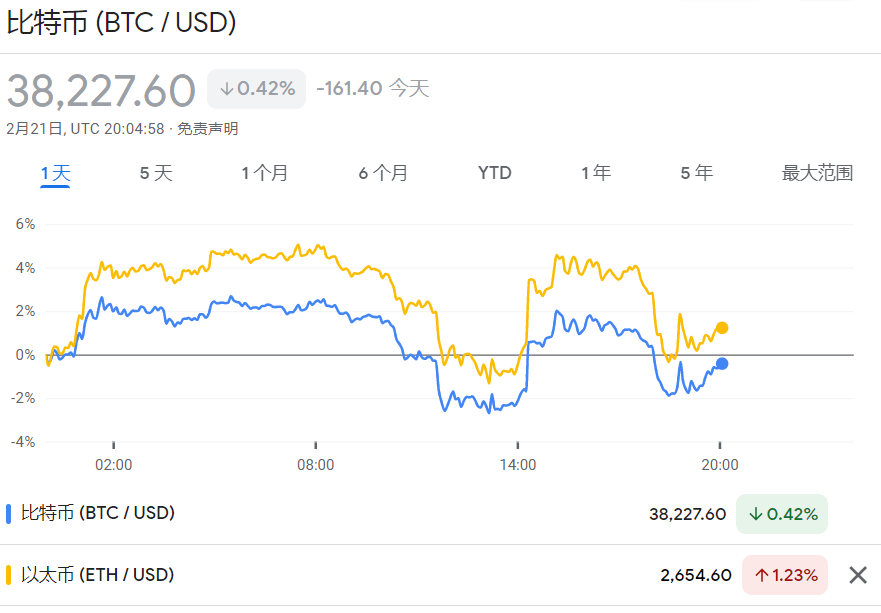The width and height of the screenshot is (881, 613).
Task: Display the 5年 chart range
Action: click(696, 173)
